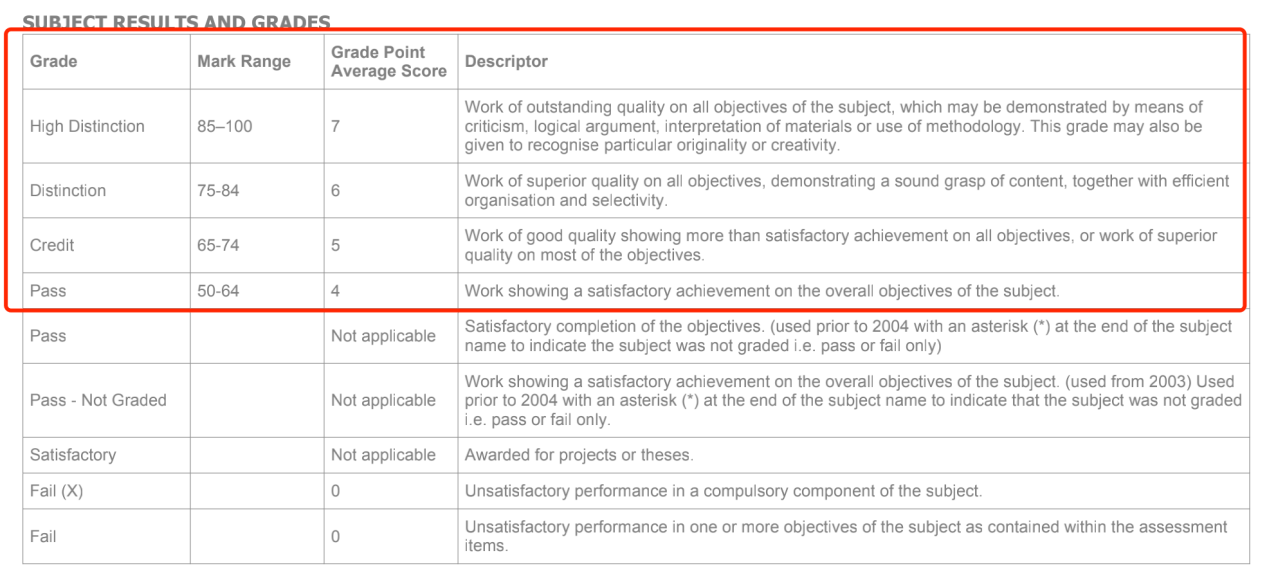Screen dimensions: 1267x571
Task: Select the "65-74" mark range cell
Action: point(218,245)
